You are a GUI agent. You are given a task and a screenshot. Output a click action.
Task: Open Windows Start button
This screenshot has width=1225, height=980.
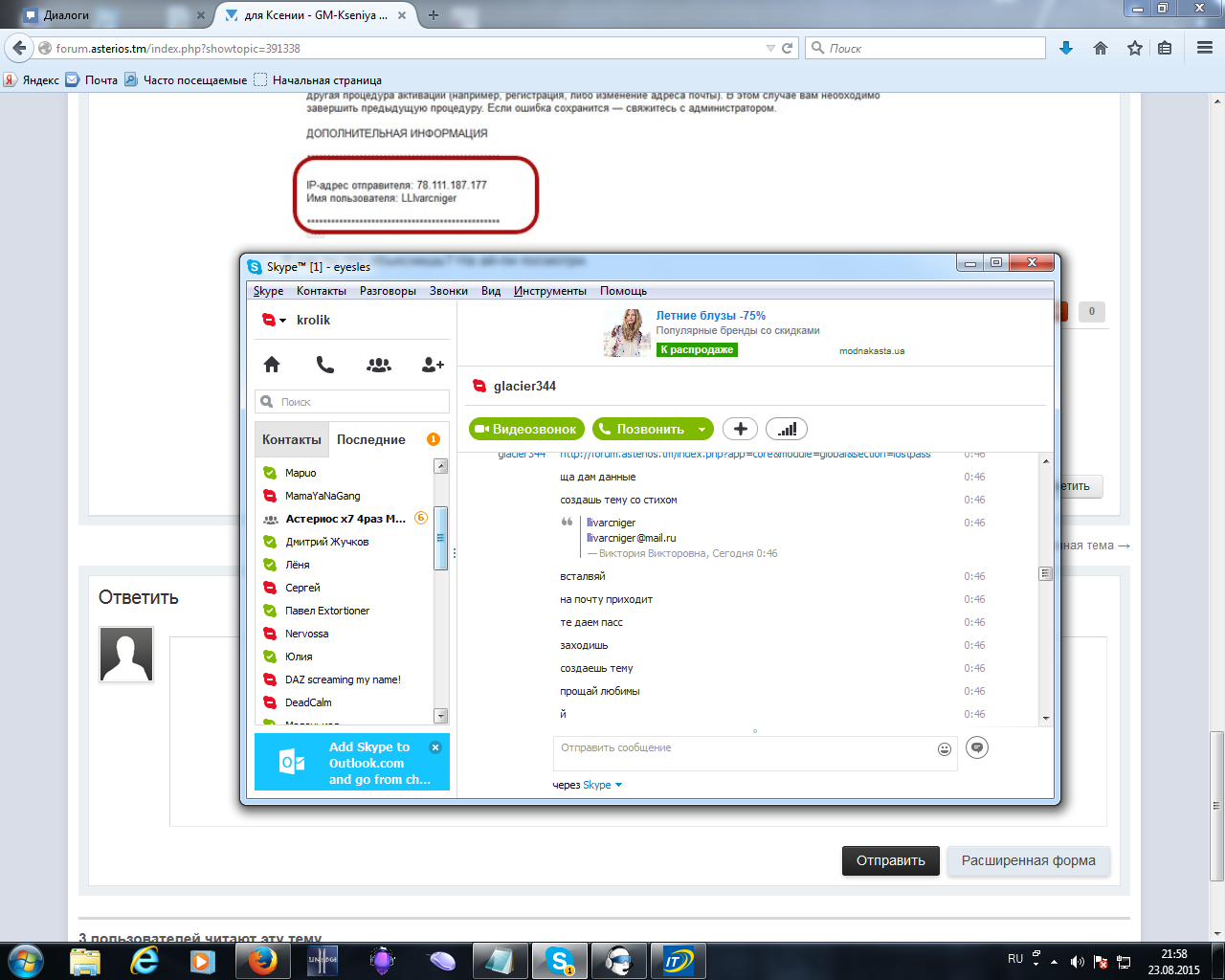coord(26,961)
